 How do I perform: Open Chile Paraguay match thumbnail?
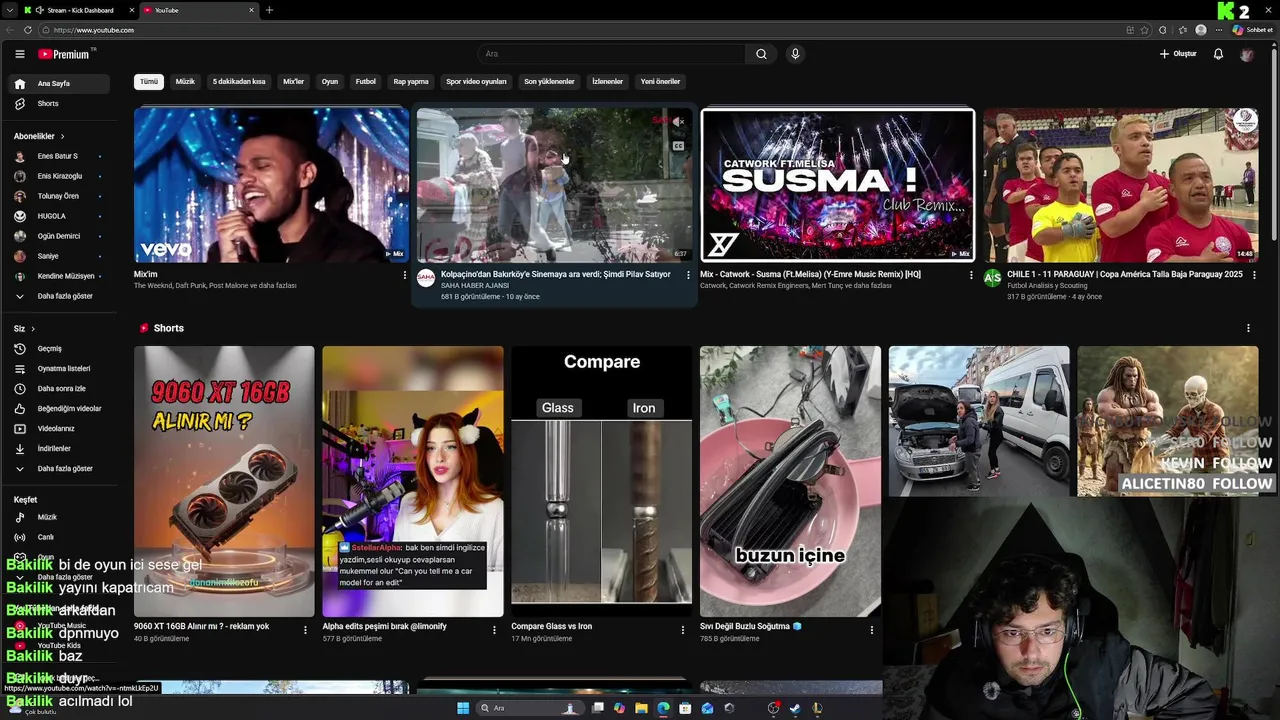pyautogui.click(x=1121, y=185)
